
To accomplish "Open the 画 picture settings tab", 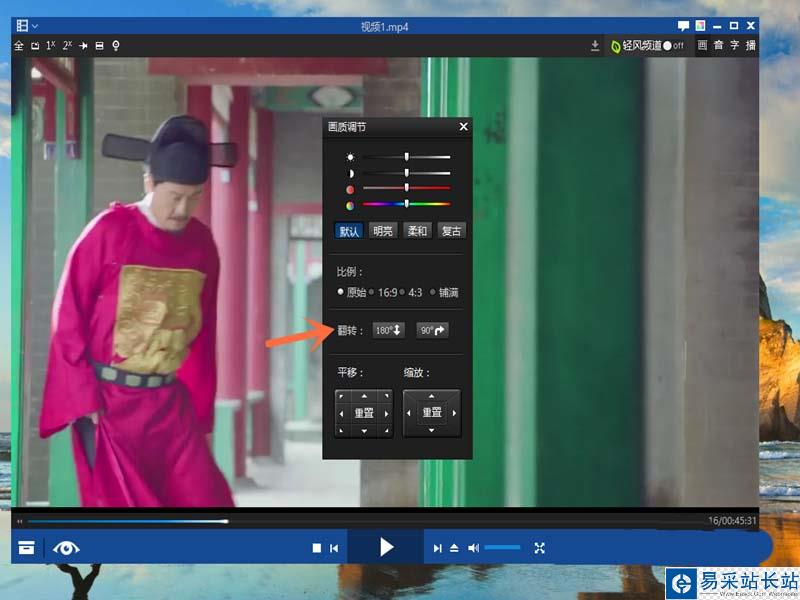I will pyautogui.click(x=703, y=45).
